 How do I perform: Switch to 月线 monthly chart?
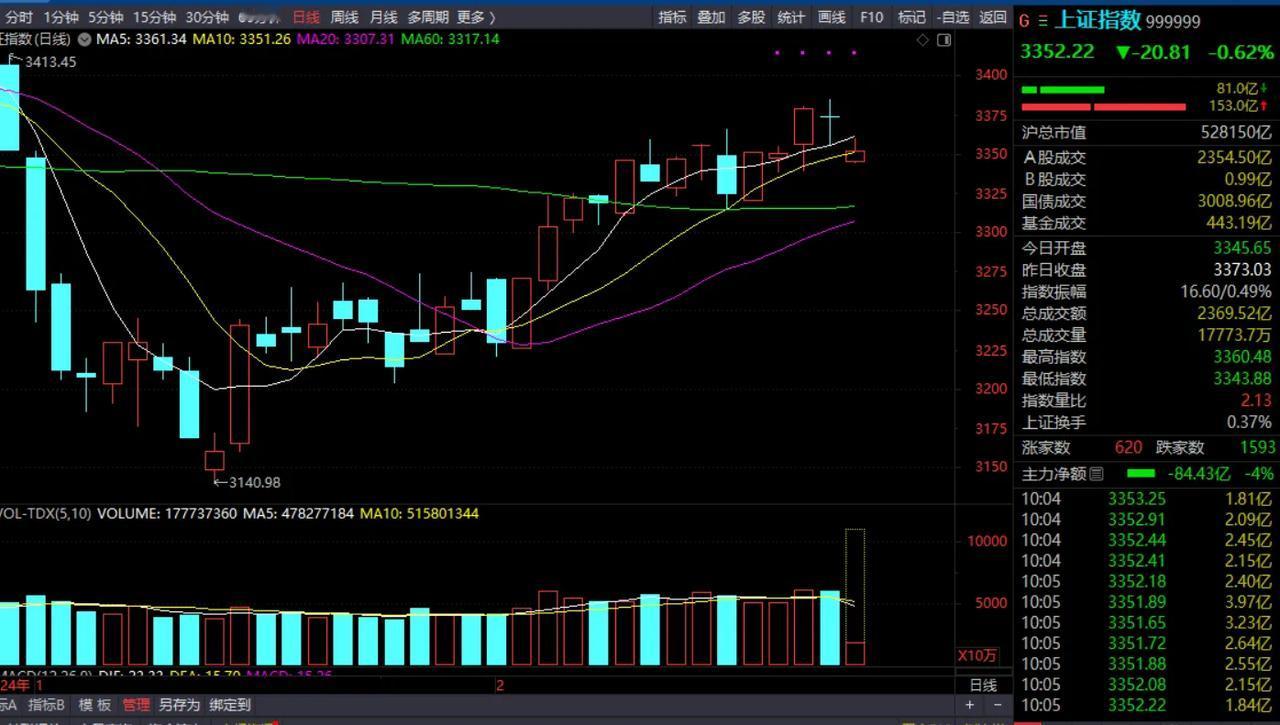pos(383,17)
